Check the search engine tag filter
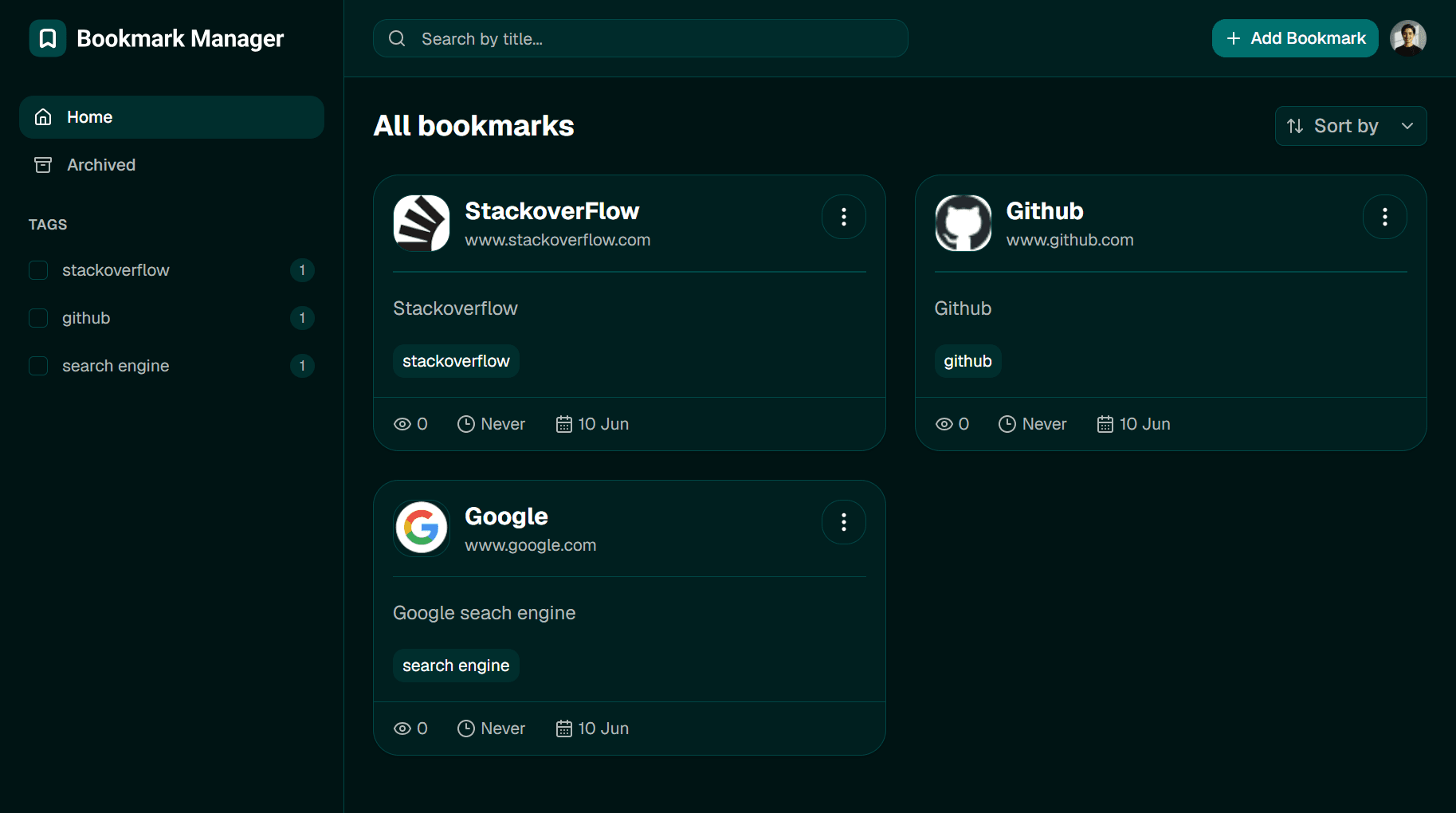Image resolution: width=1456 pixels, height=813 pixels. (38, 366)
